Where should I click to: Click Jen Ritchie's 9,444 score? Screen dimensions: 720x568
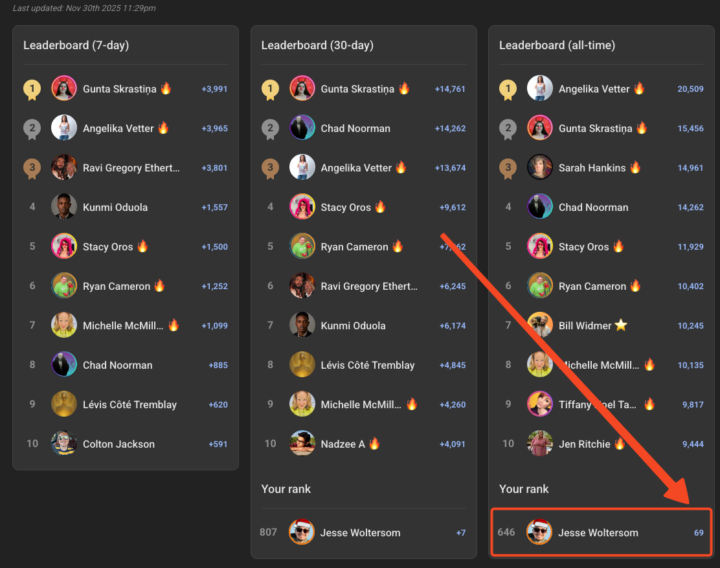[x=692, y=444]
